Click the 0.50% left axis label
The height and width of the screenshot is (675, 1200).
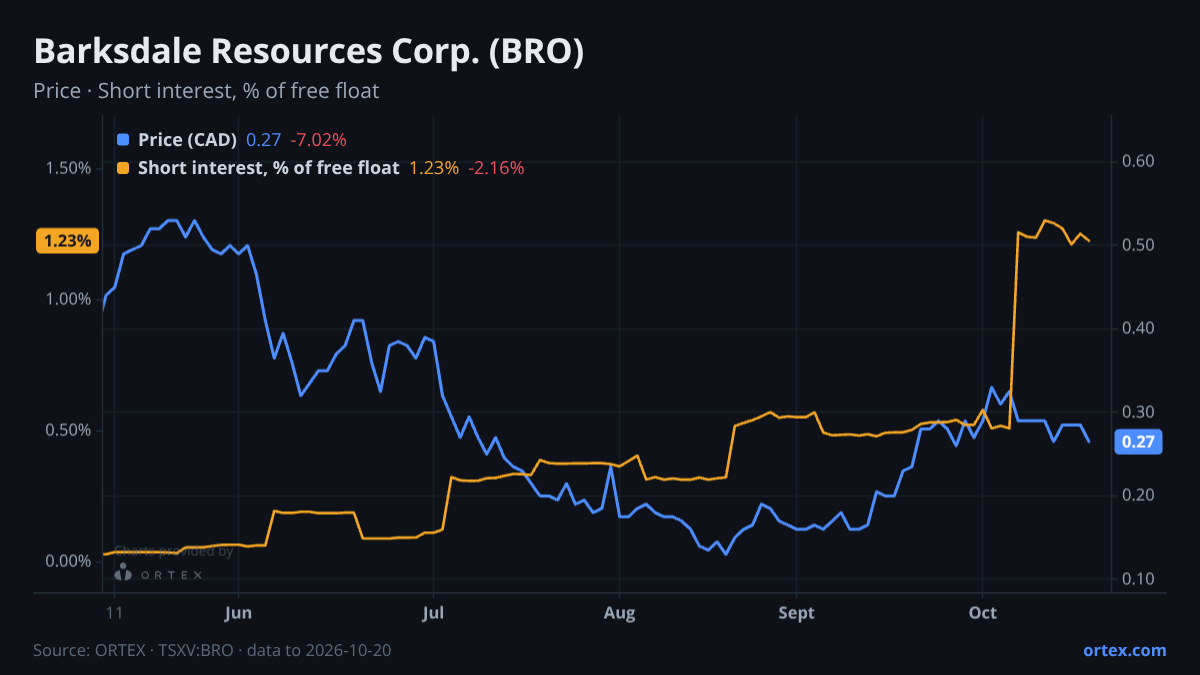(x=69, y=430)
